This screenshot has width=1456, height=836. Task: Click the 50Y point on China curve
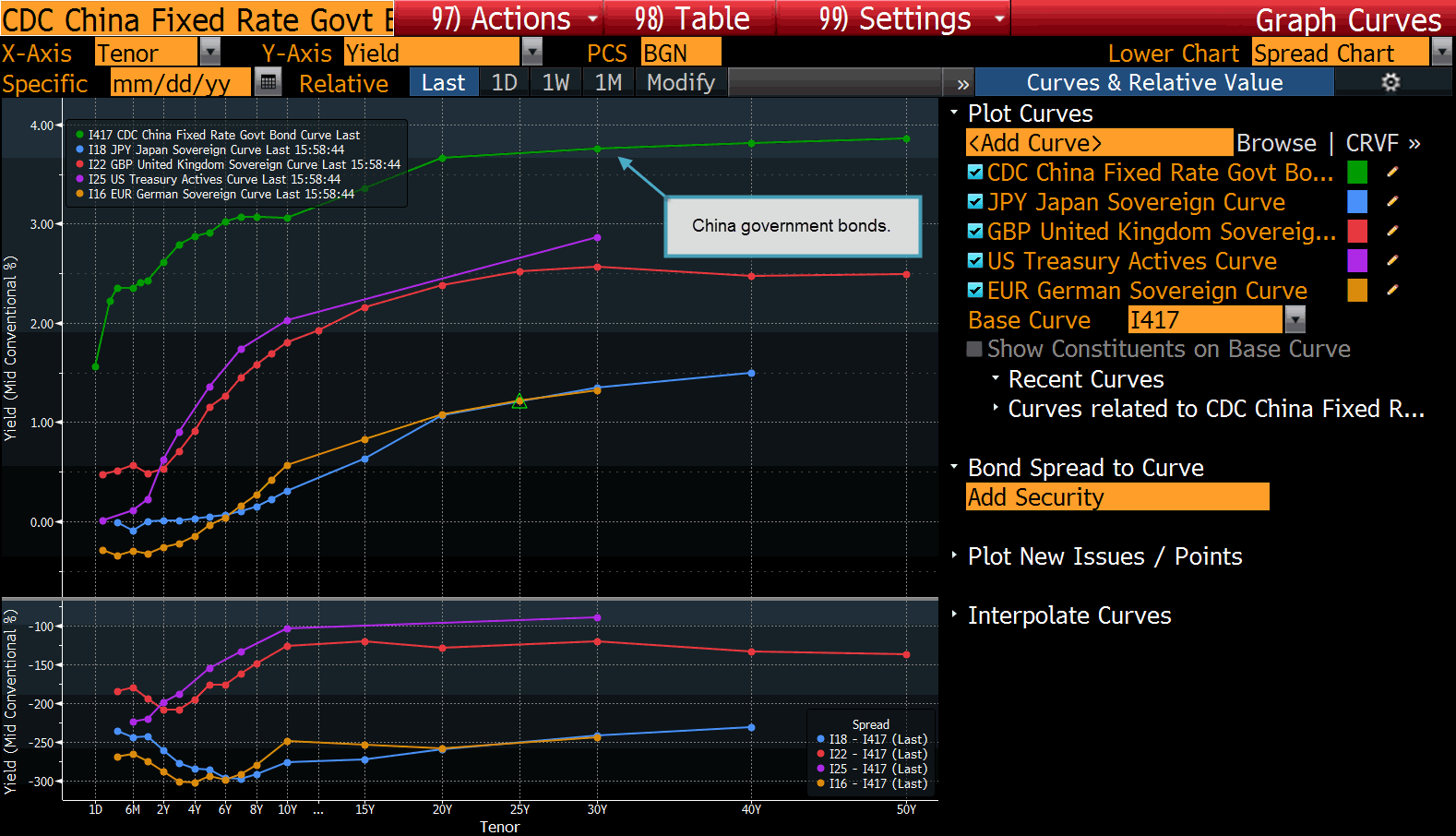coord(906,138)
